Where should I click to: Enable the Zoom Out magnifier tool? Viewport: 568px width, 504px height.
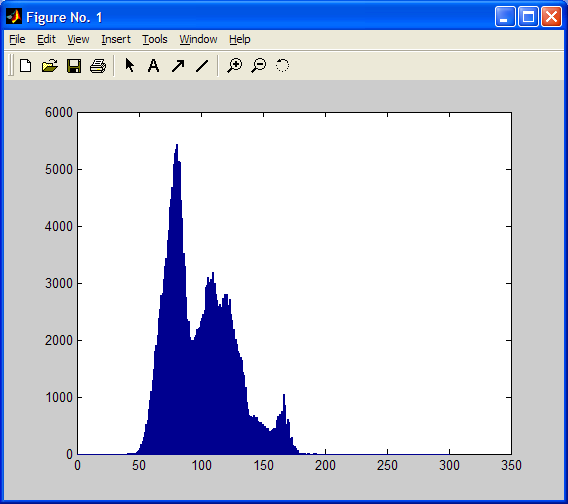pos(259,66)
